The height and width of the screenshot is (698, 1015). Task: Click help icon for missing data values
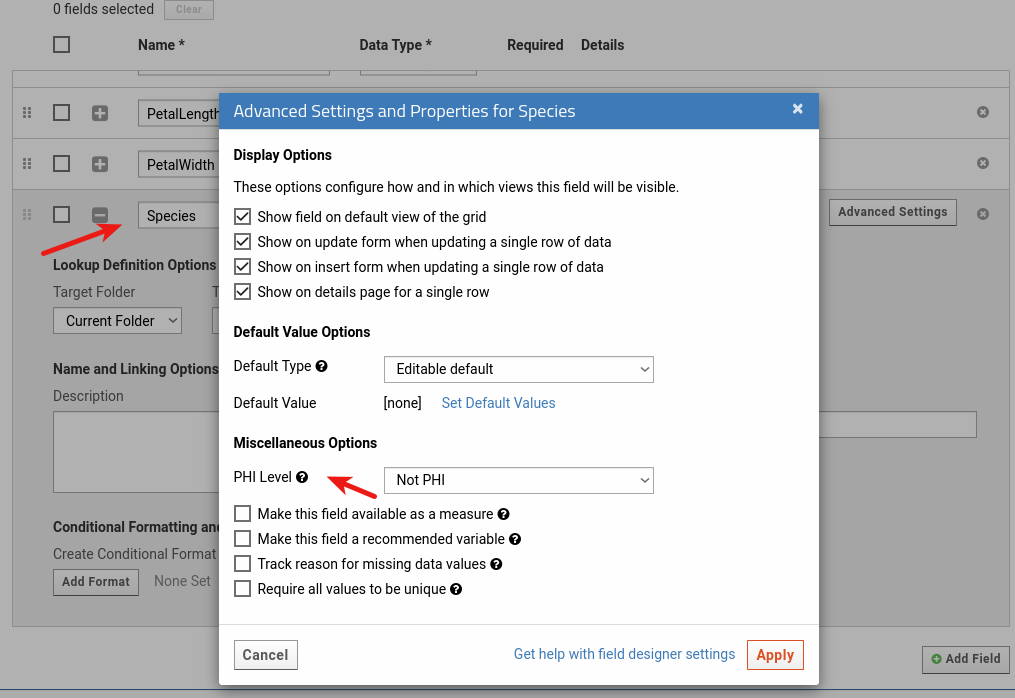(496, 564)
